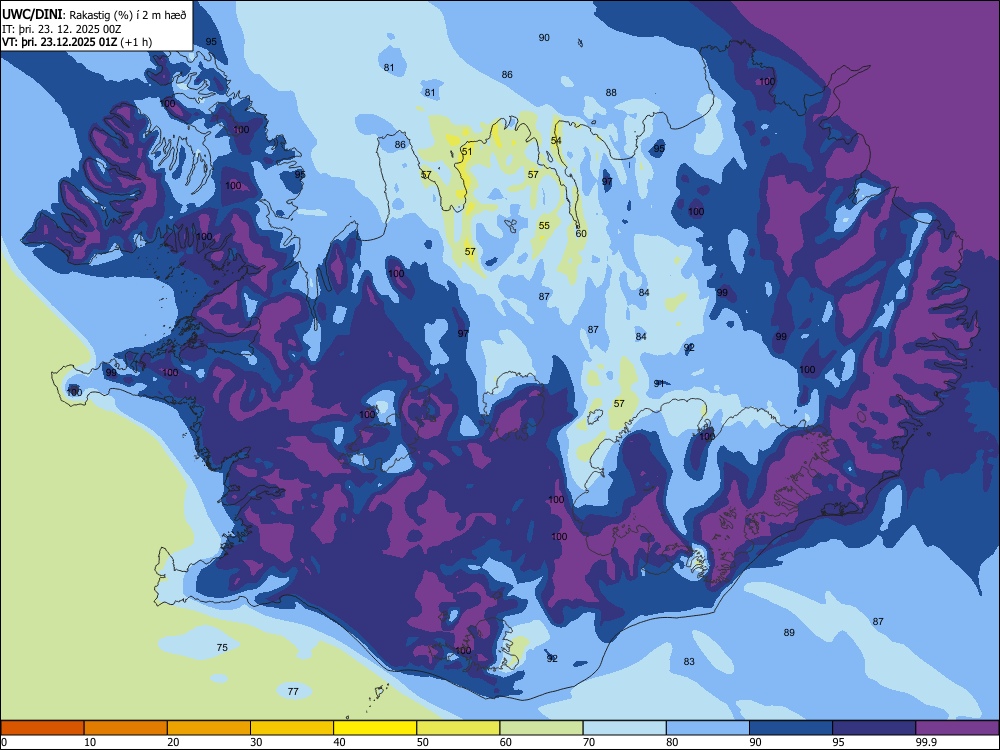Select the light blue 80–90 legend swatch

(x=708, y=728)
